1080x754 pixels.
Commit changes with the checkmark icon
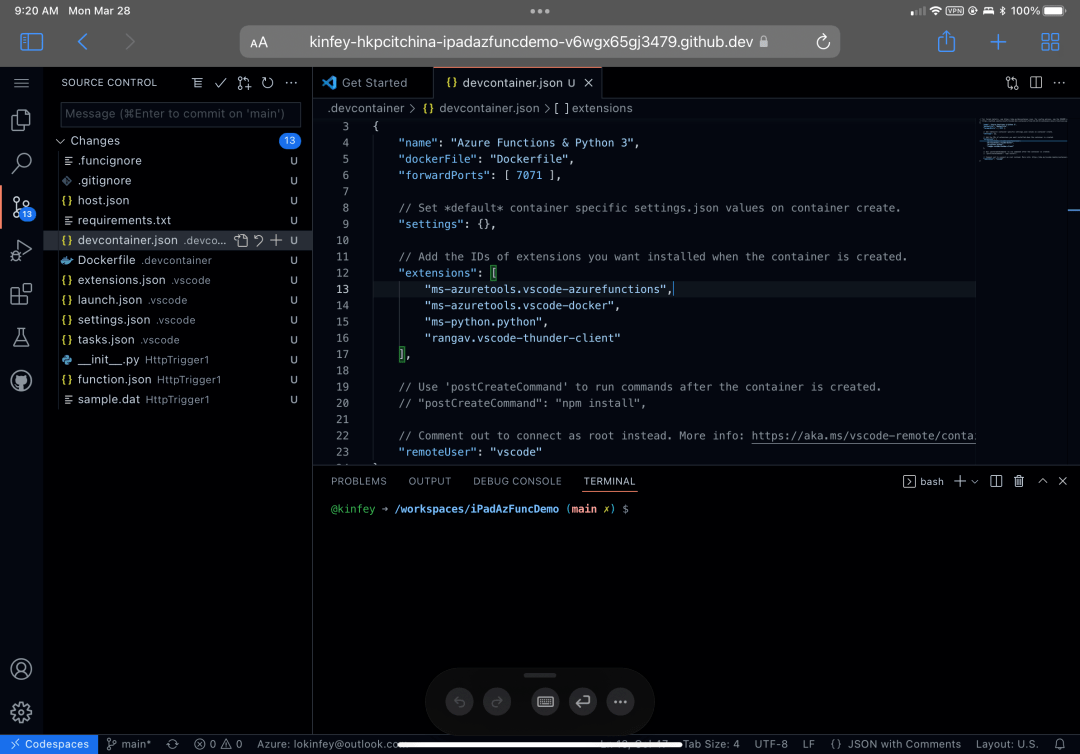click(x=220, y=82)
